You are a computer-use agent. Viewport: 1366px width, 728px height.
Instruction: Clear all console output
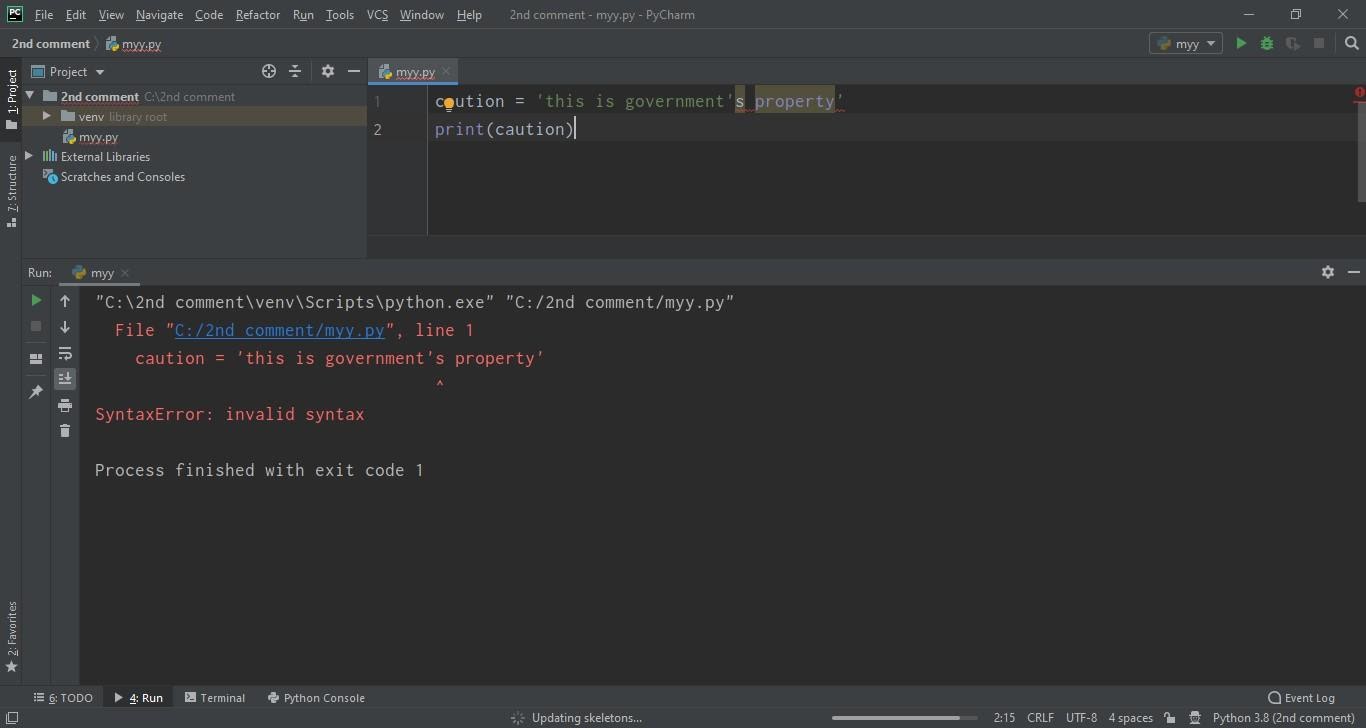[64, 430]
